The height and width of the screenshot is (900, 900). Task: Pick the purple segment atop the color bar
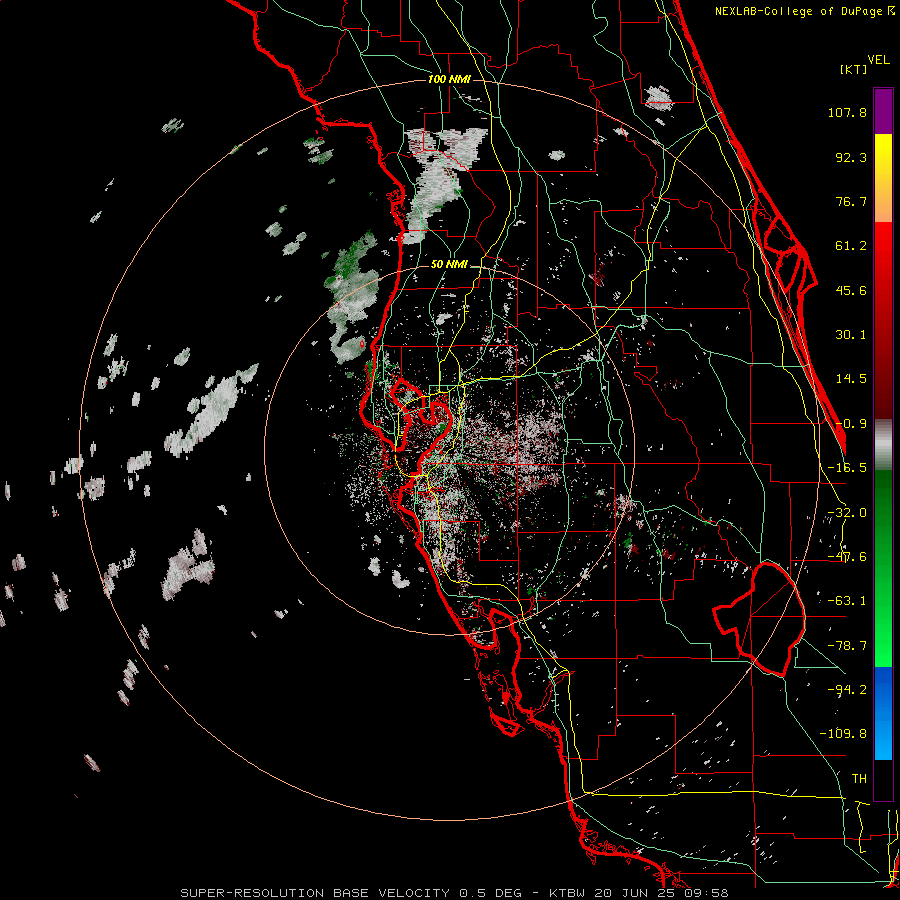(x=883, y=111)
